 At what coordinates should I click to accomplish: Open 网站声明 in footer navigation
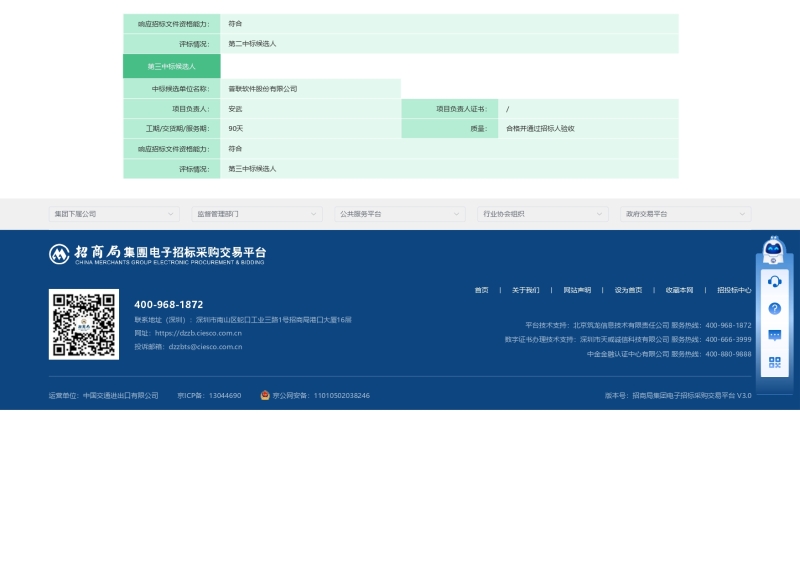point(577,290)
